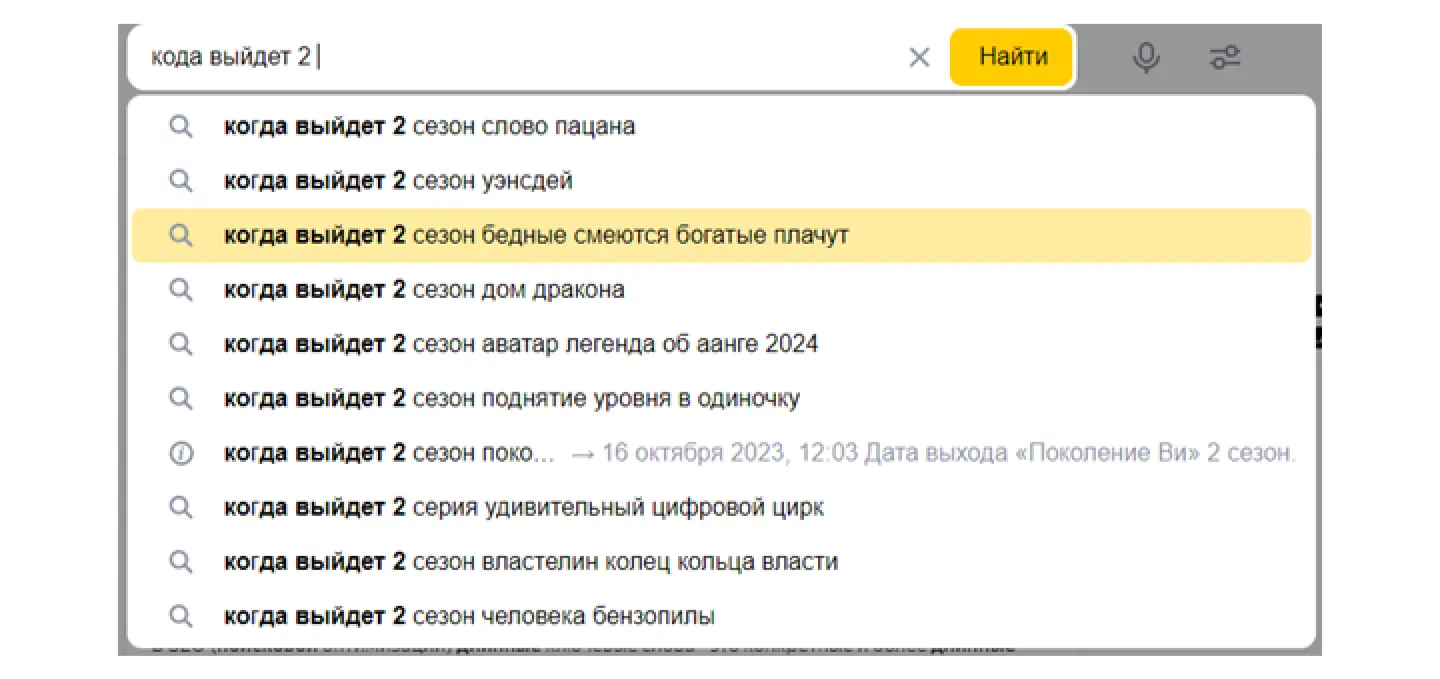The height and width of the screenshot is (679, 1440).
Task: Click magnifier icon beside 'кольца власти'
Action: pyautogui.click(x=181, y=562)
